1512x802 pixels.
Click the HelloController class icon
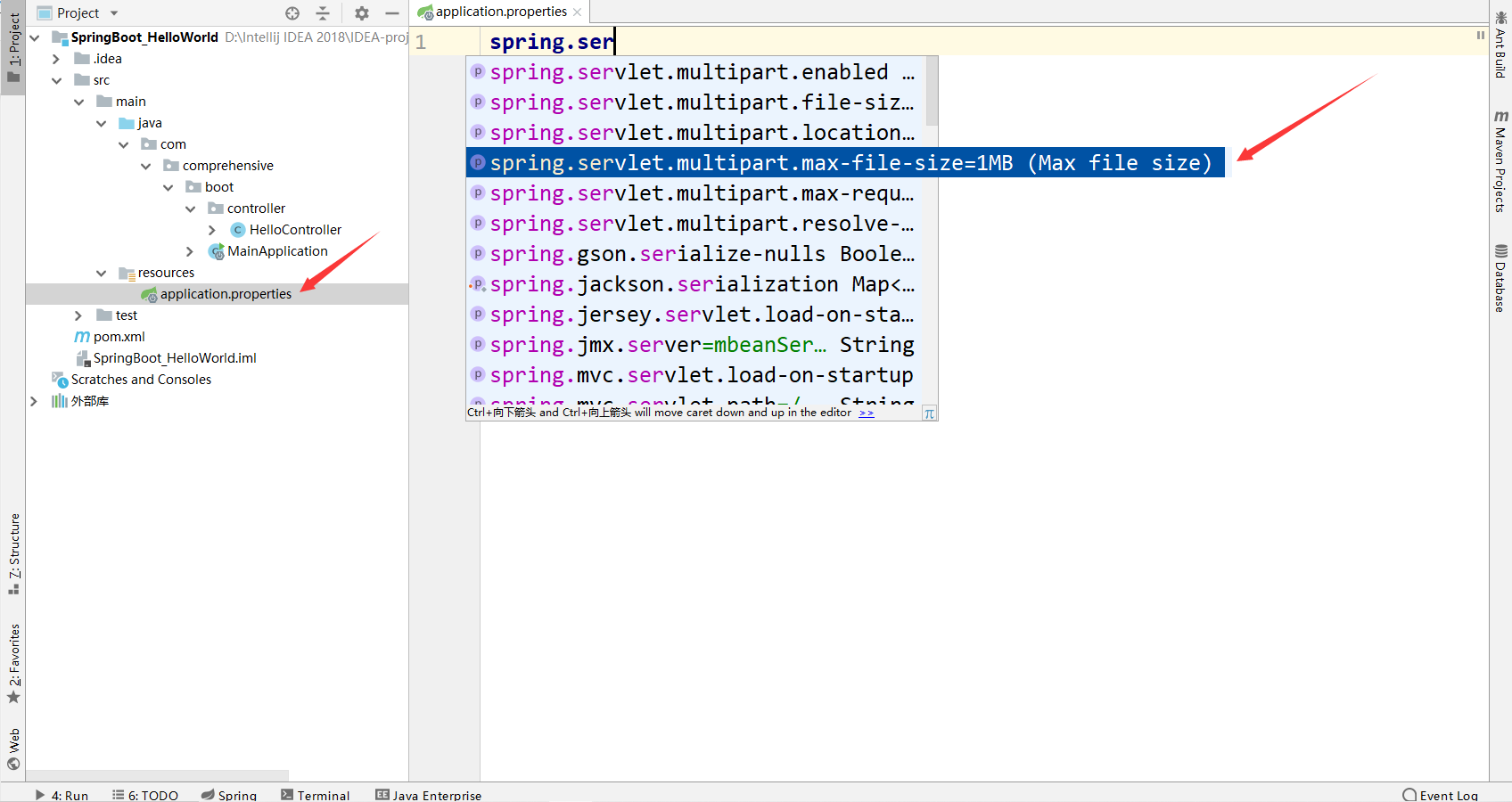[x=238, y=230]
